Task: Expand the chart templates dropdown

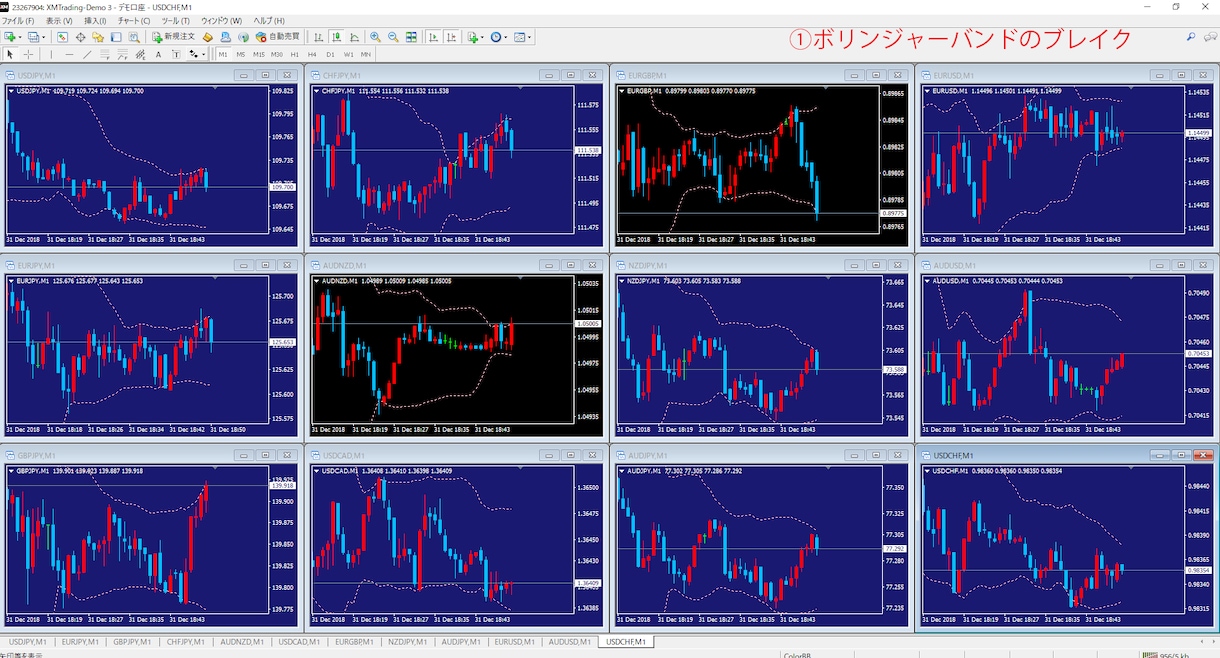Action: (530, 37)
